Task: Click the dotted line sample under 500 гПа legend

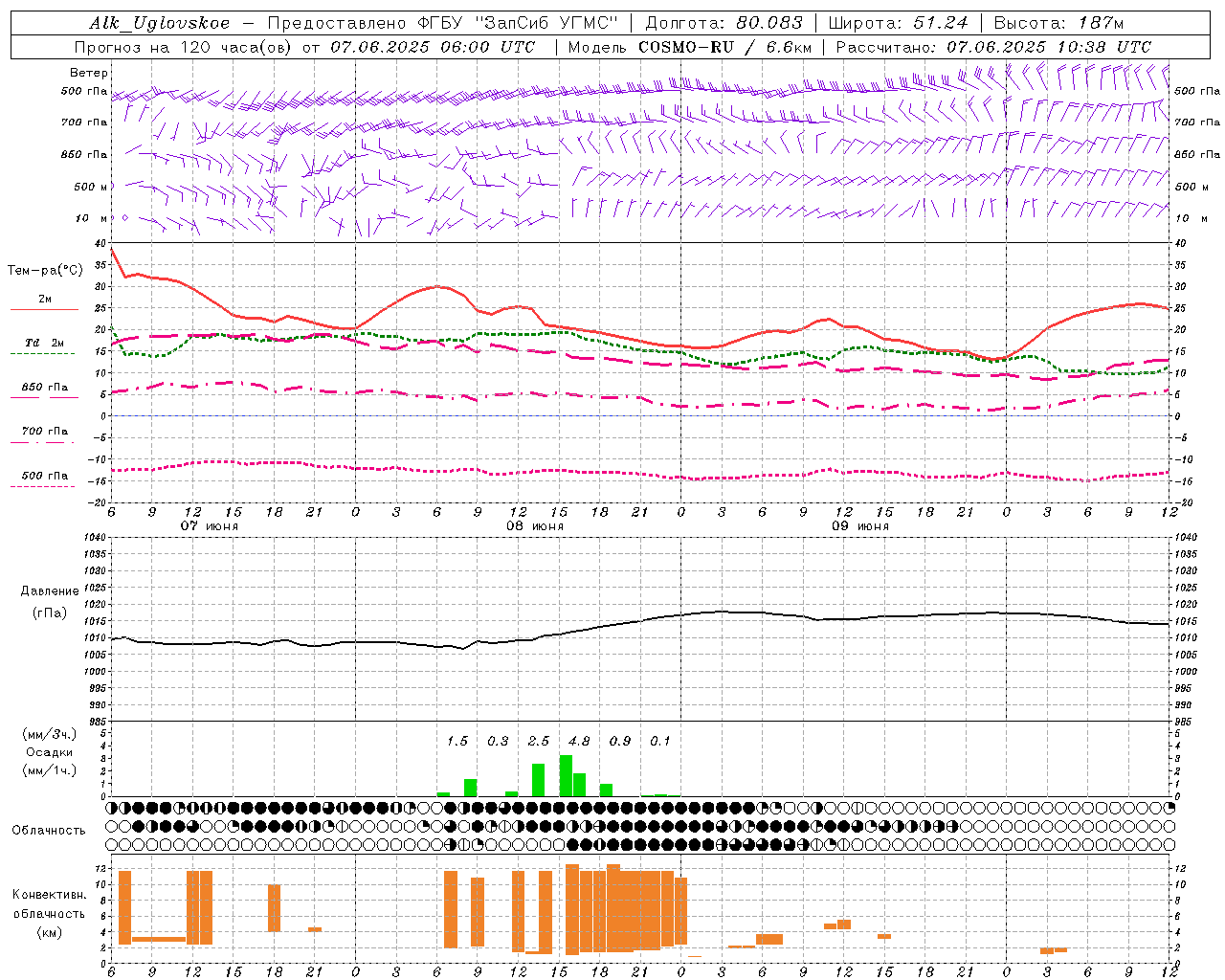Action: [x=42, y=486]
